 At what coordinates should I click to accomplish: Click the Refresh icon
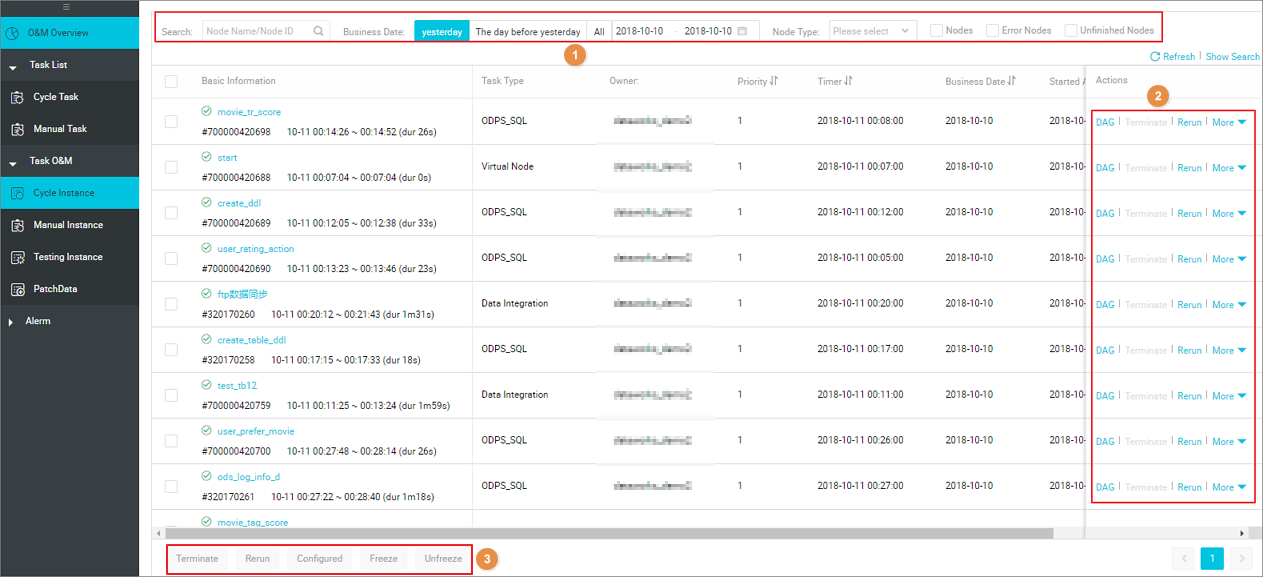pos(1156,57)
